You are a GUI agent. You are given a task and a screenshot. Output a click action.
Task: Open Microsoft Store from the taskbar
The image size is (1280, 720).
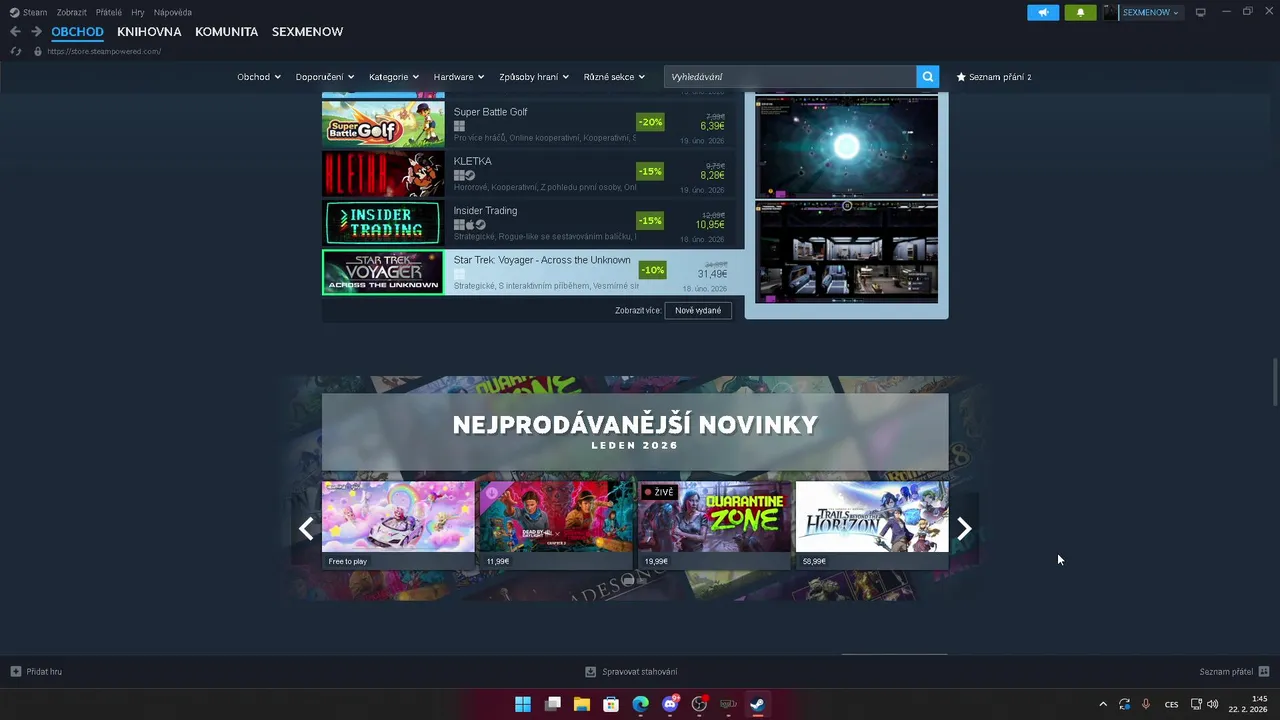coord(611,704)
